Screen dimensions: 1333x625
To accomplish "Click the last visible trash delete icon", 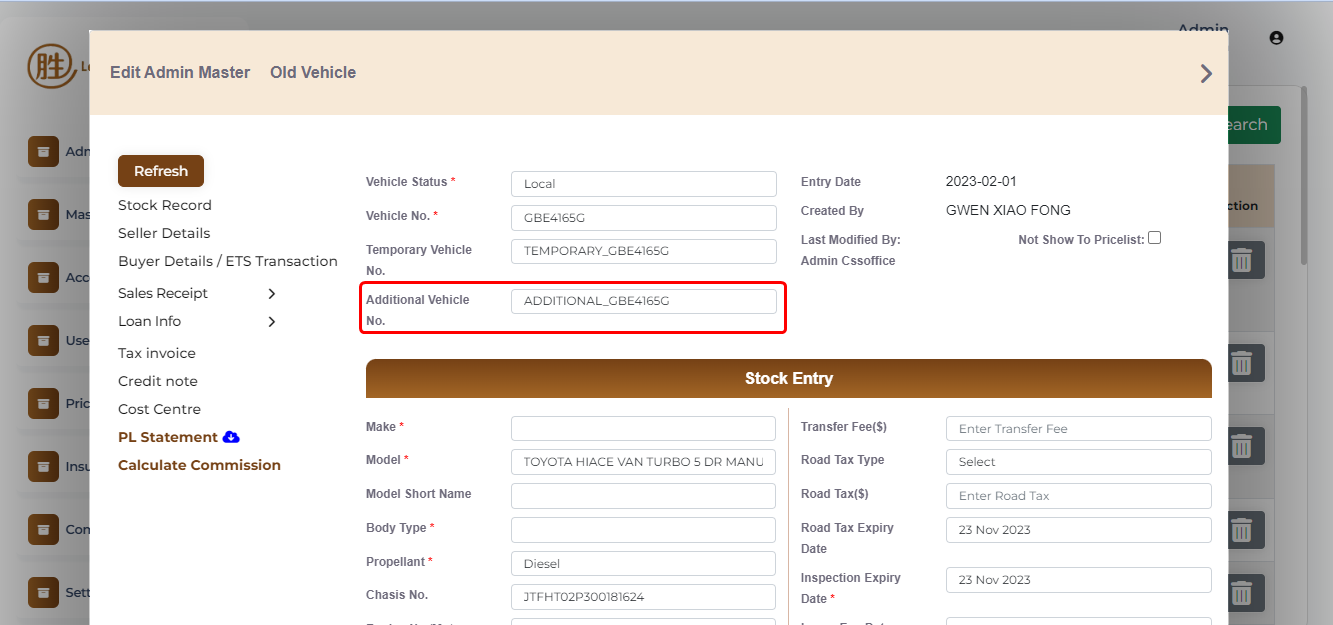I will (x=1241, y=594).
